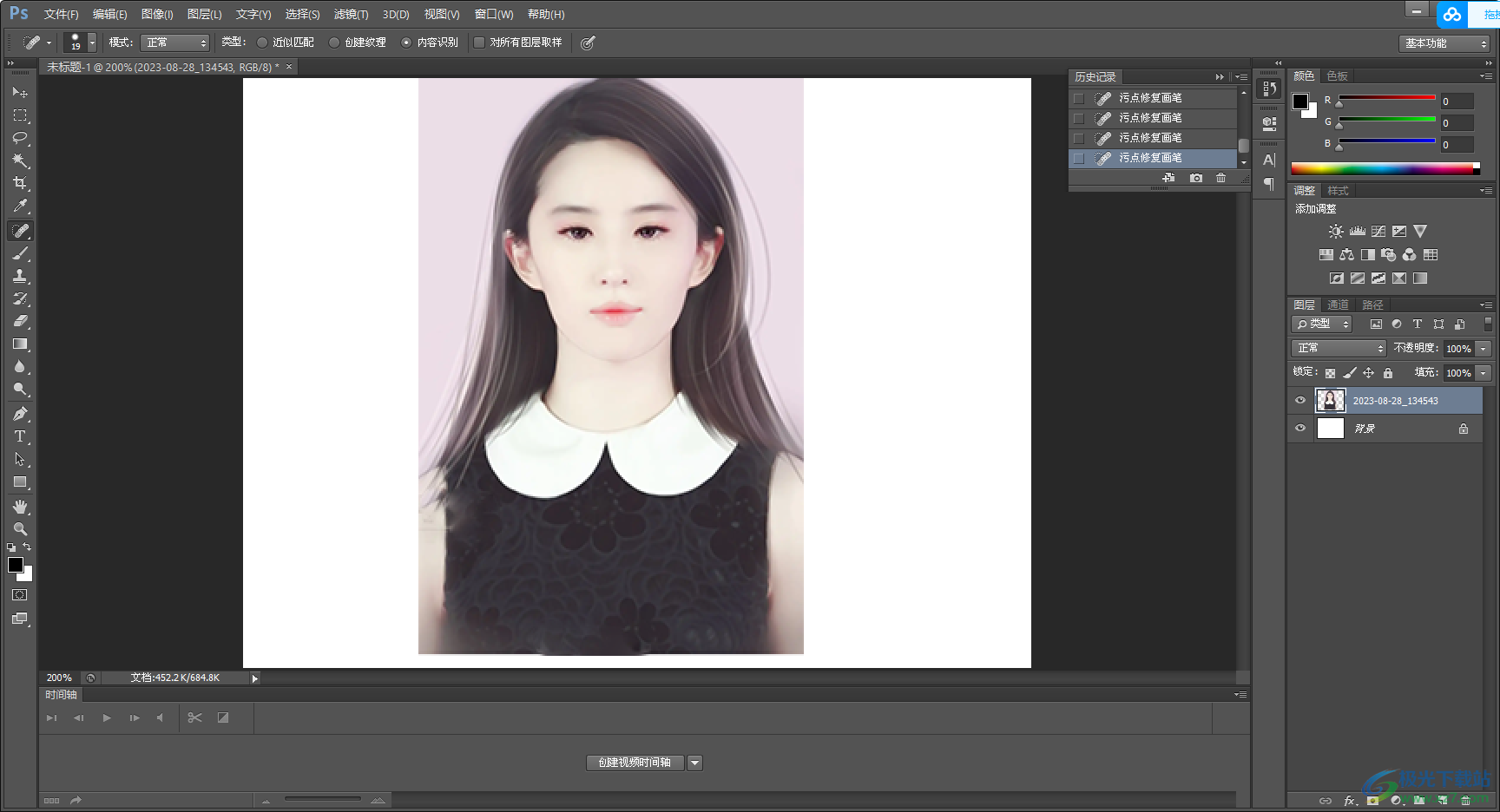Viewport: 1500px width, 812px height.
Task: Open the History panel flyout menu
Action: click(1241, 77)
